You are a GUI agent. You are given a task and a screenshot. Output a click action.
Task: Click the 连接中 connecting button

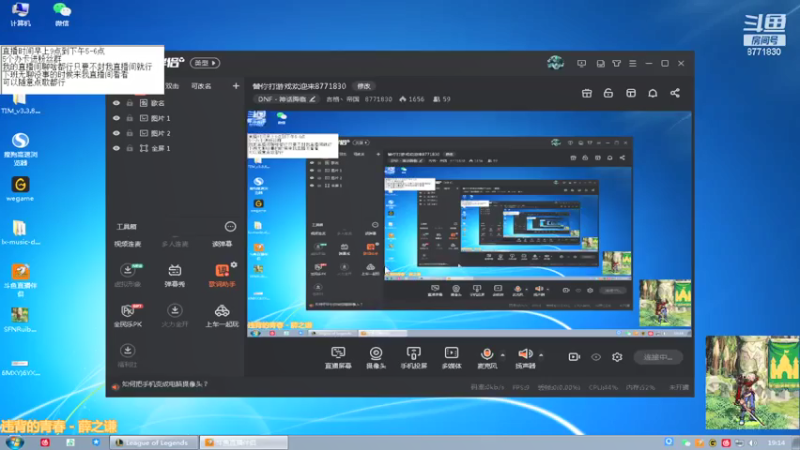(658, 357)
